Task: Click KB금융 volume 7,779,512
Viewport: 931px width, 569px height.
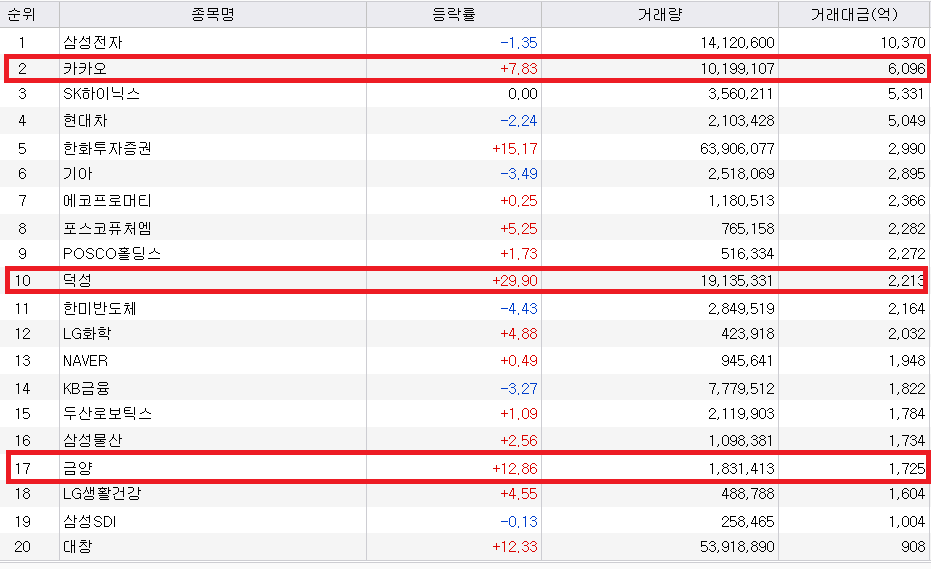Action: [741, 388]
